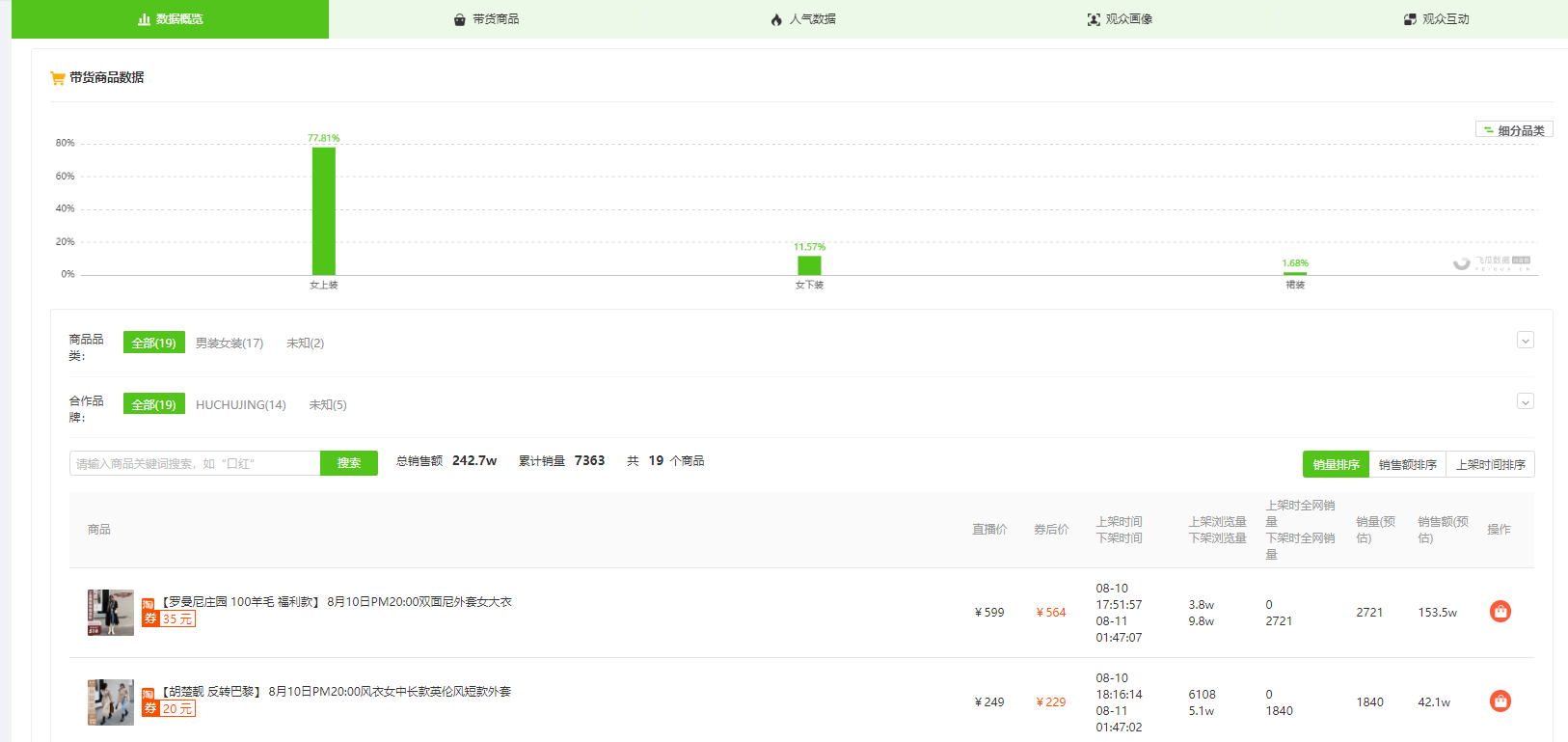Filter by 男装女装(17) category

click(x=230, y=344)
